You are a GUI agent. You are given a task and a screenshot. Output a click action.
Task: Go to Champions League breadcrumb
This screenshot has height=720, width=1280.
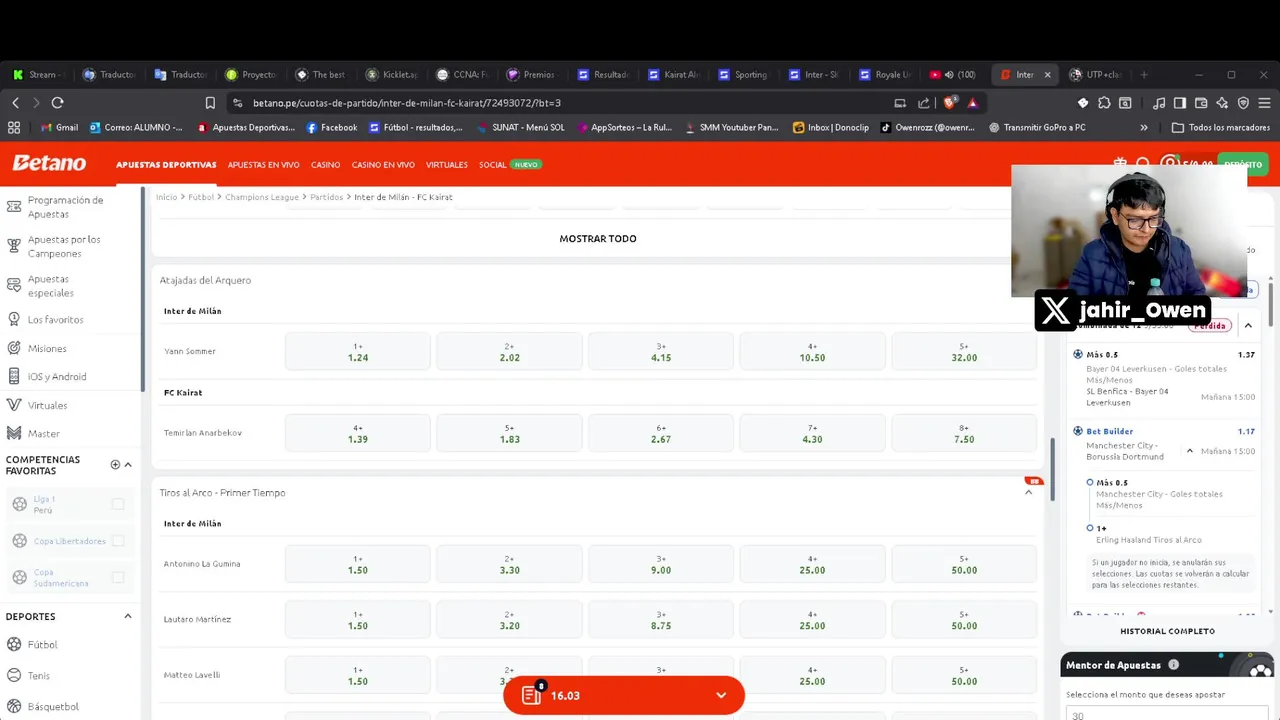click(262, 197)
